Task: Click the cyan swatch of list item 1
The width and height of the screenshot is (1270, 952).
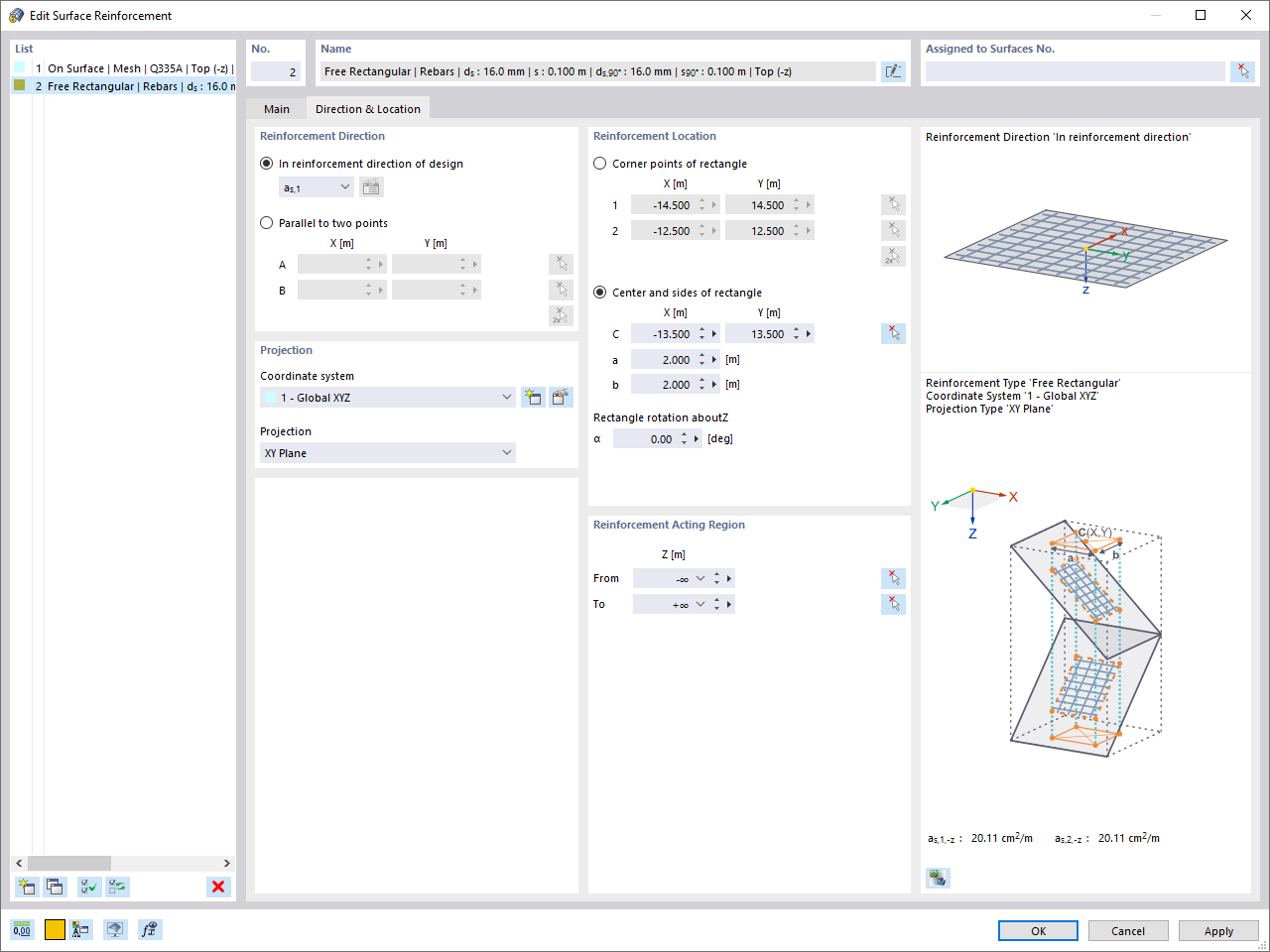Action: pos(20,67)
